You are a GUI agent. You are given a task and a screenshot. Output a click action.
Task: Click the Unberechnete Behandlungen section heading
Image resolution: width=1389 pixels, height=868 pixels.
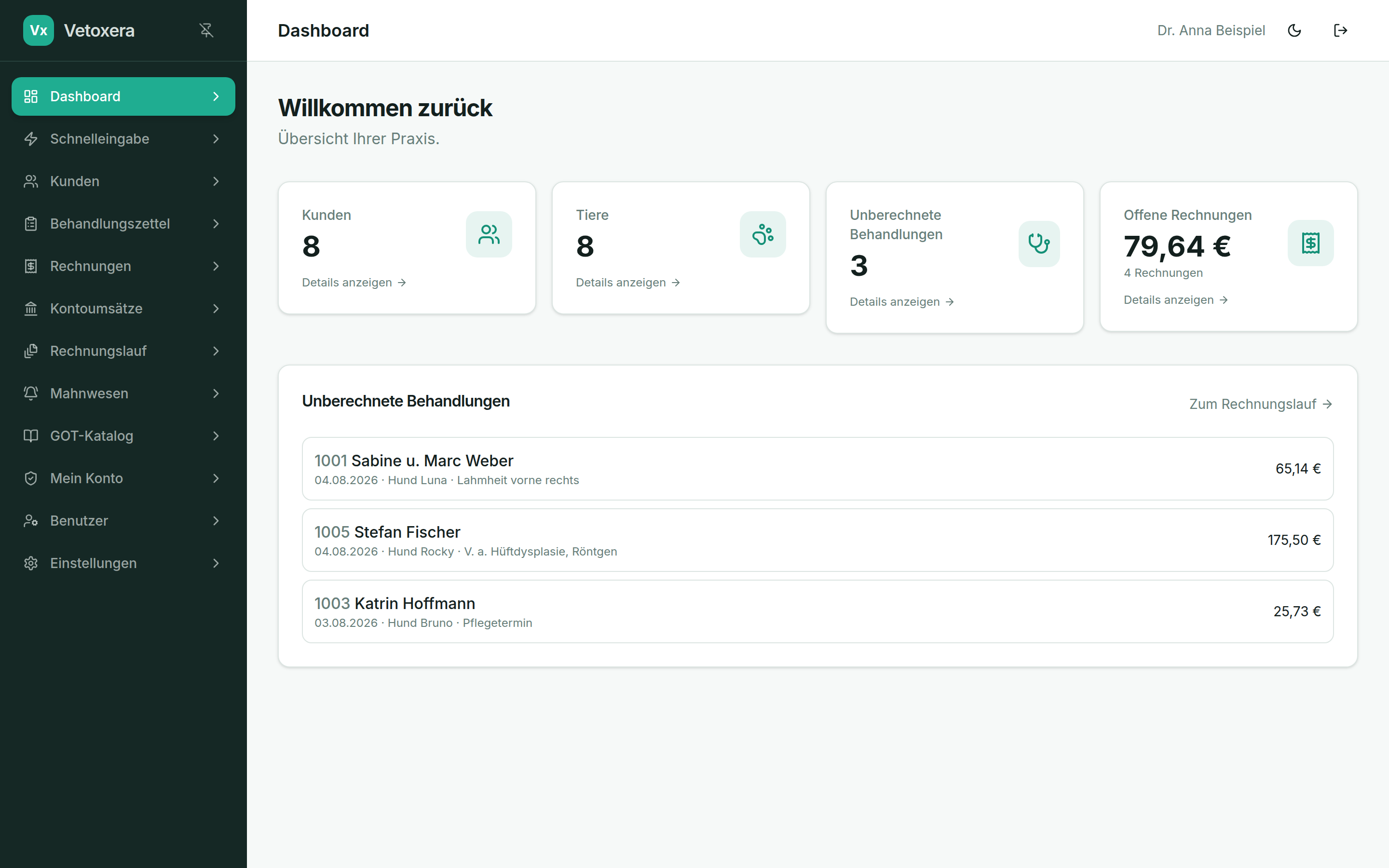406,401
